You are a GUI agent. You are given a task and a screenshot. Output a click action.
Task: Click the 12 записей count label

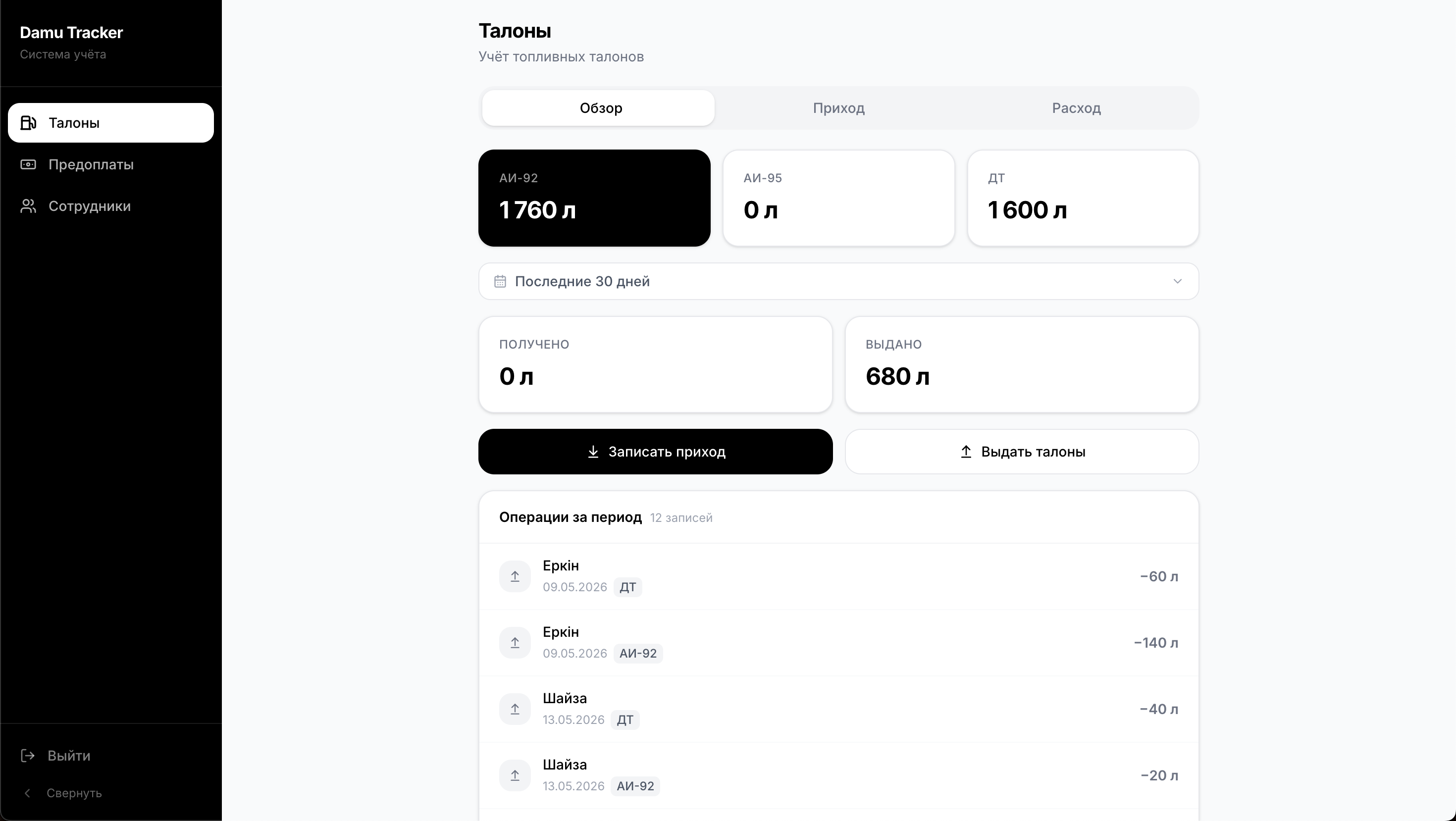[x=681, y=517]
